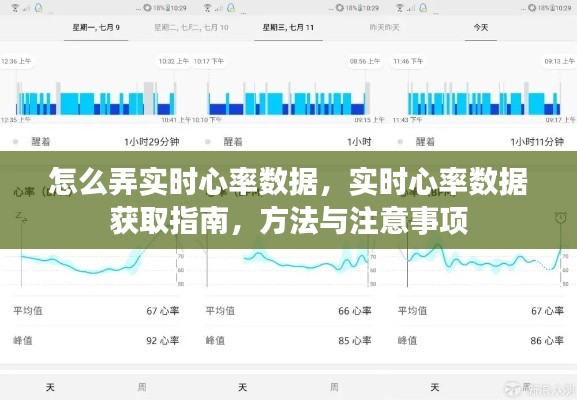Tap the grey dot beside 醒着 1小时11分钟
Screen dimensions: 577x400
pos(400,142)
